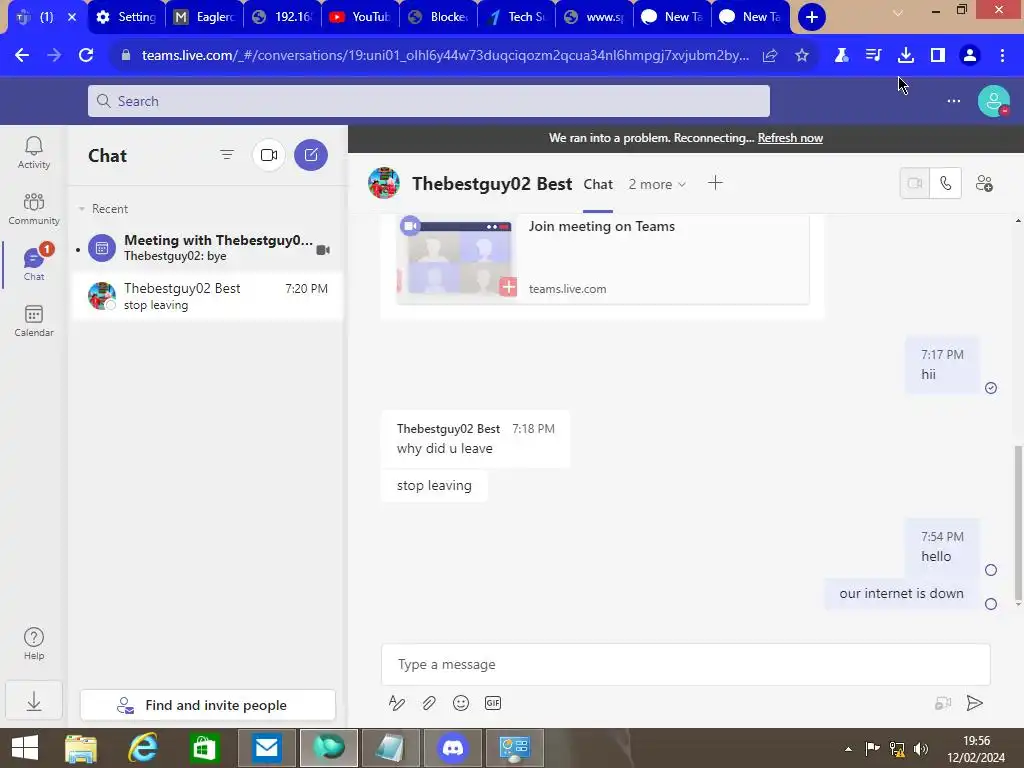
Task: Open the profile avatar at top right
Action: (993, 101)
